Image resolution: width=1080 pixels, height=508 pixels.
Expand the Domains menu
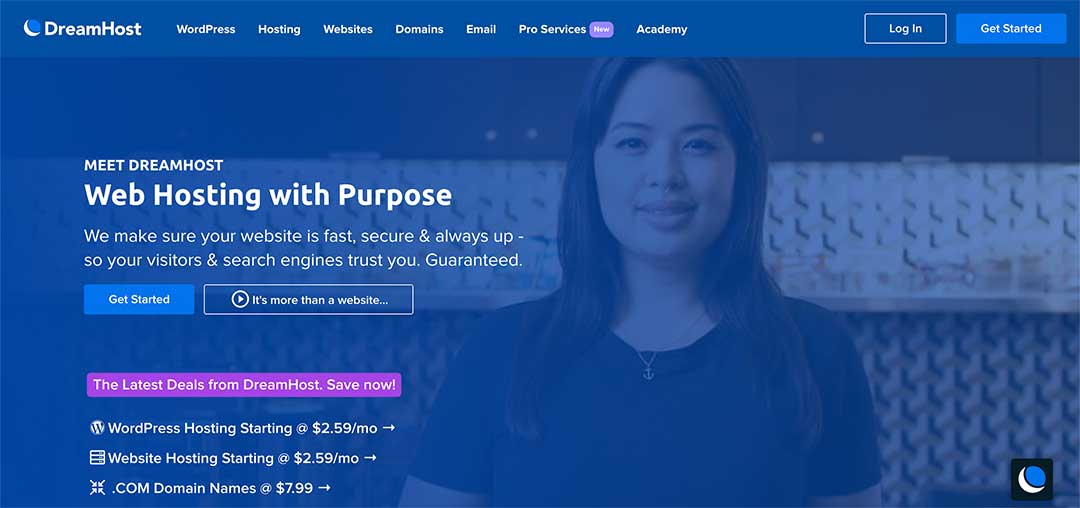tap(419, 29)
